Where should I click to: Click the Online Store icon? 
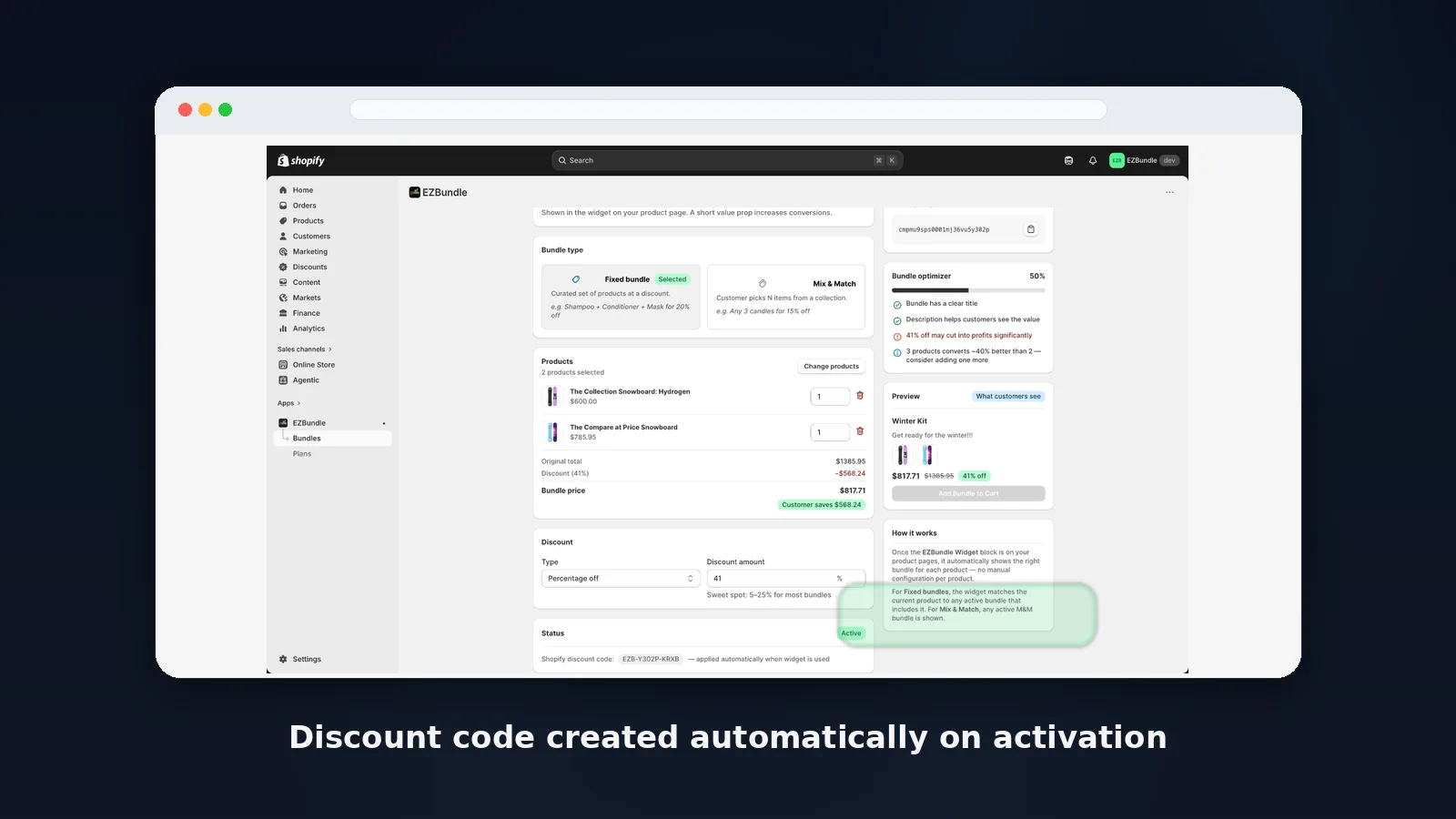tap(283, 365)
